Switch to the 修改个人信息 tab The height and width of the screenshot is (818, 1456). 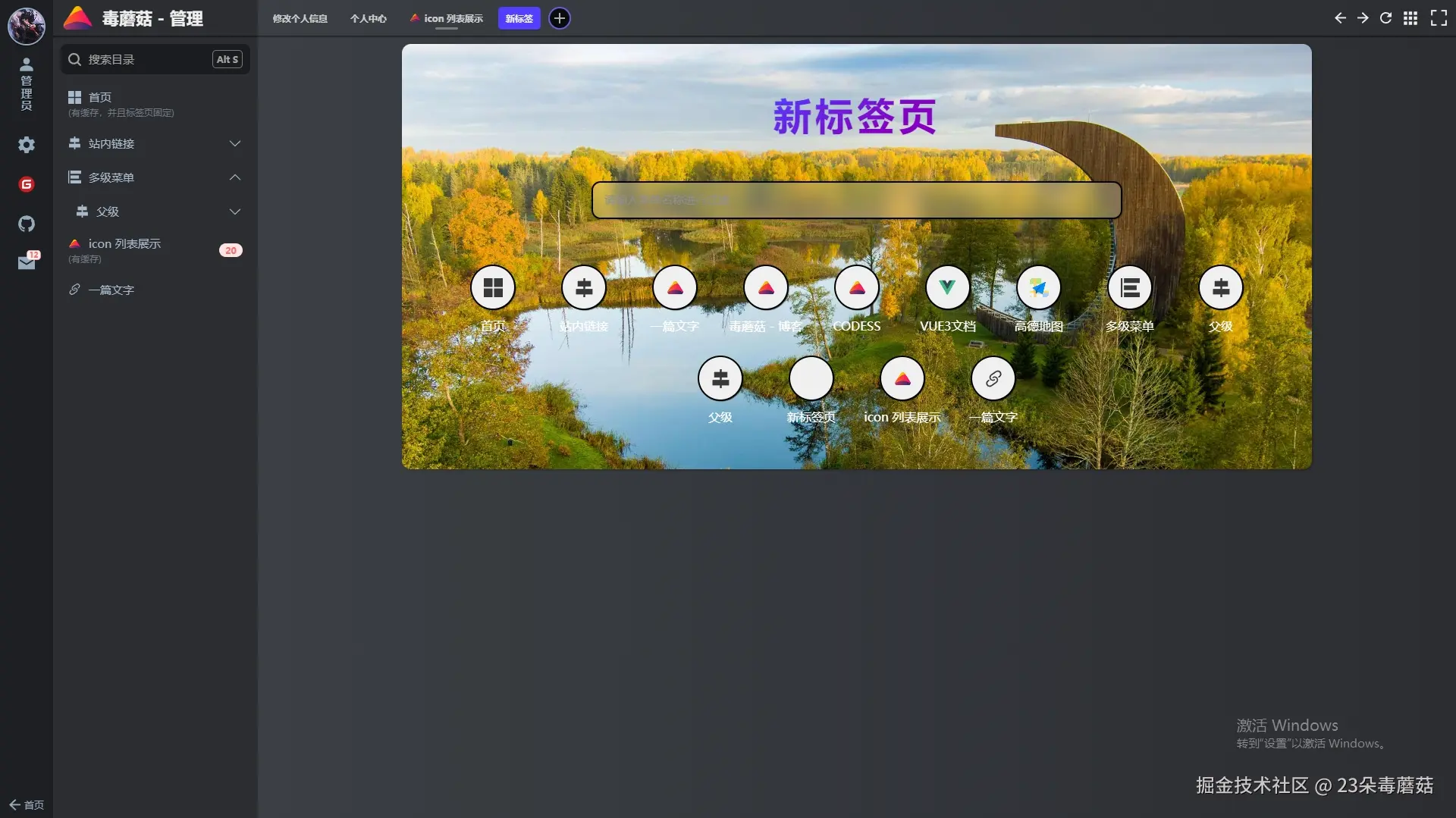[300, 18]
